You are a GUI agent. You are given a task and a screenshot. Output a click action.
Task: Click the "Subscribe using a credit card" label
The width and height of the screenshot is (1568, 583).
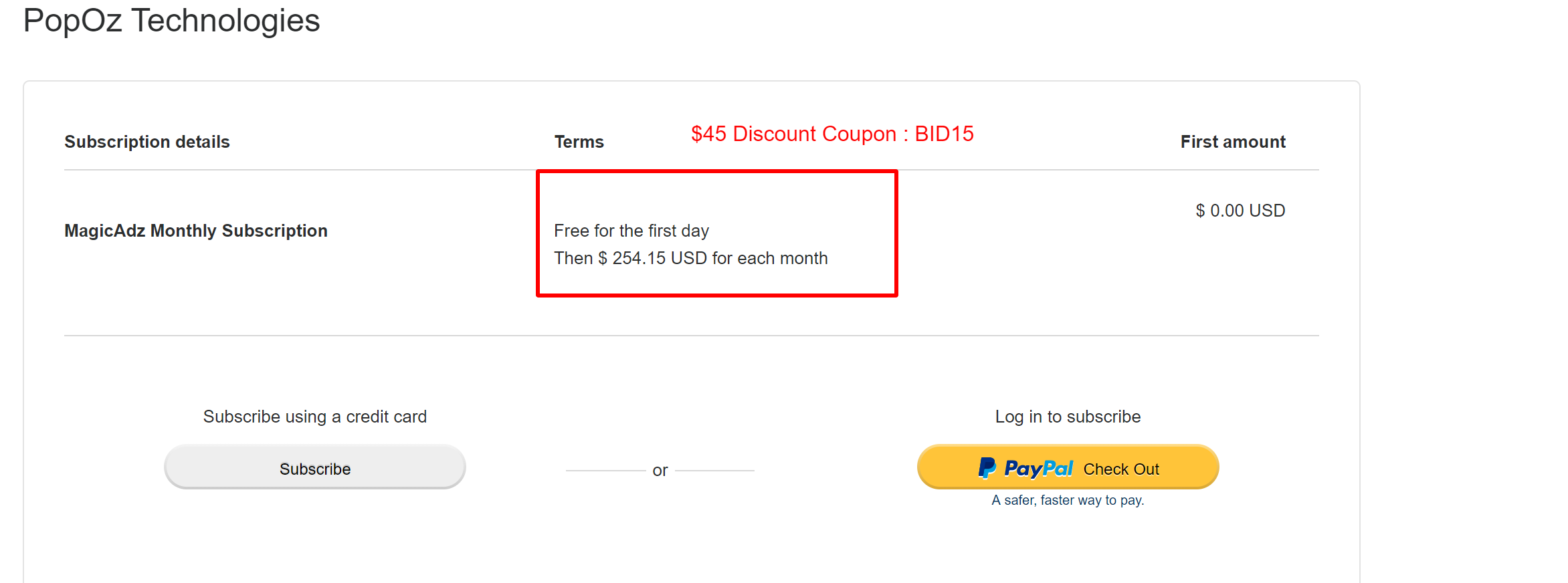pos(315,417)
